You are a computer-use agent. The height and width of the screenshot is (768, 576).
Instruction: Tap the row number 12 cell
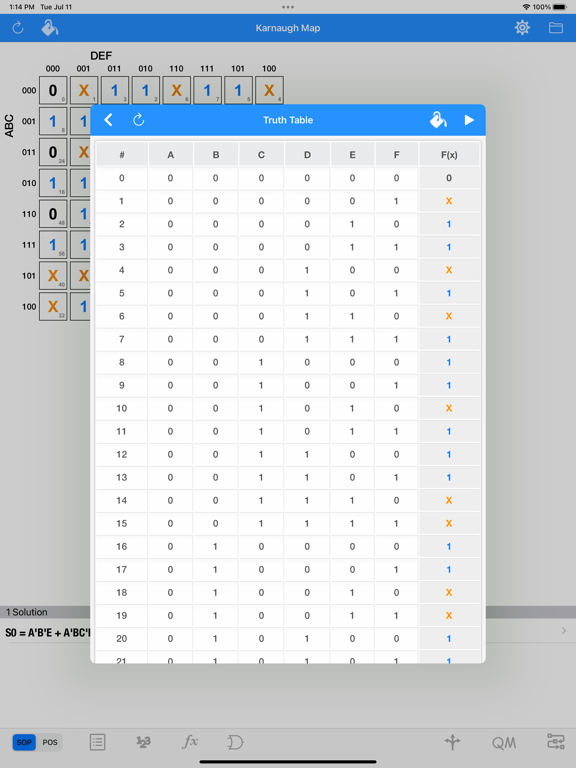coord(121,455)
